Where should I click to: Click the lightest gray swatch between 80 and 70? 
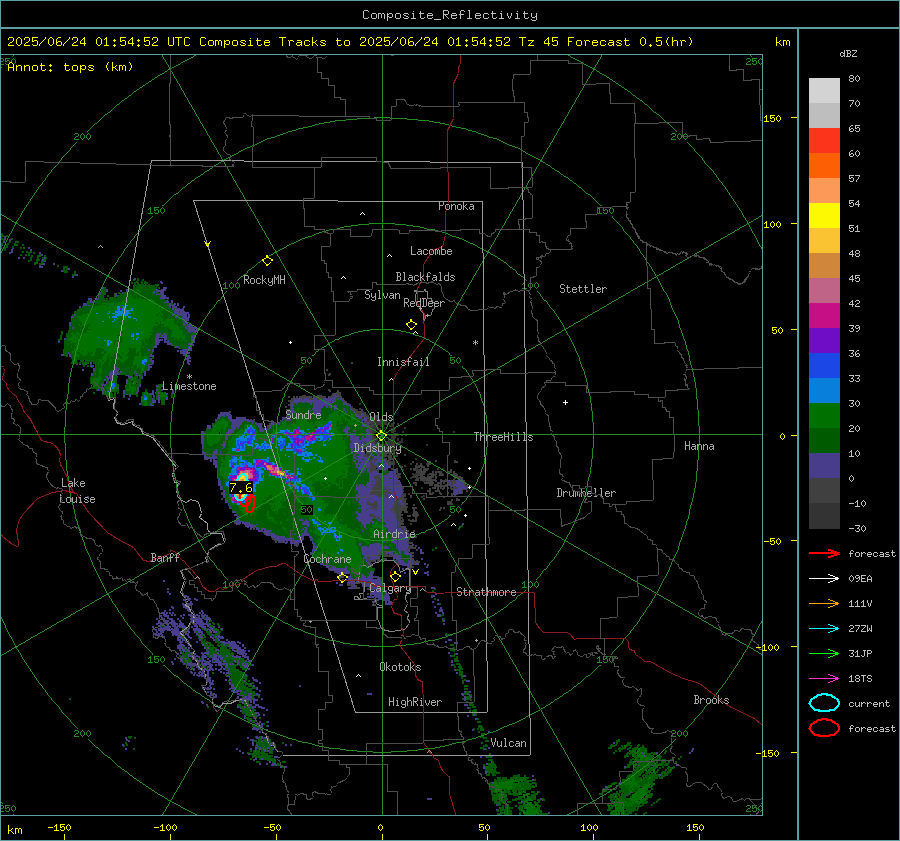point(824,91)
